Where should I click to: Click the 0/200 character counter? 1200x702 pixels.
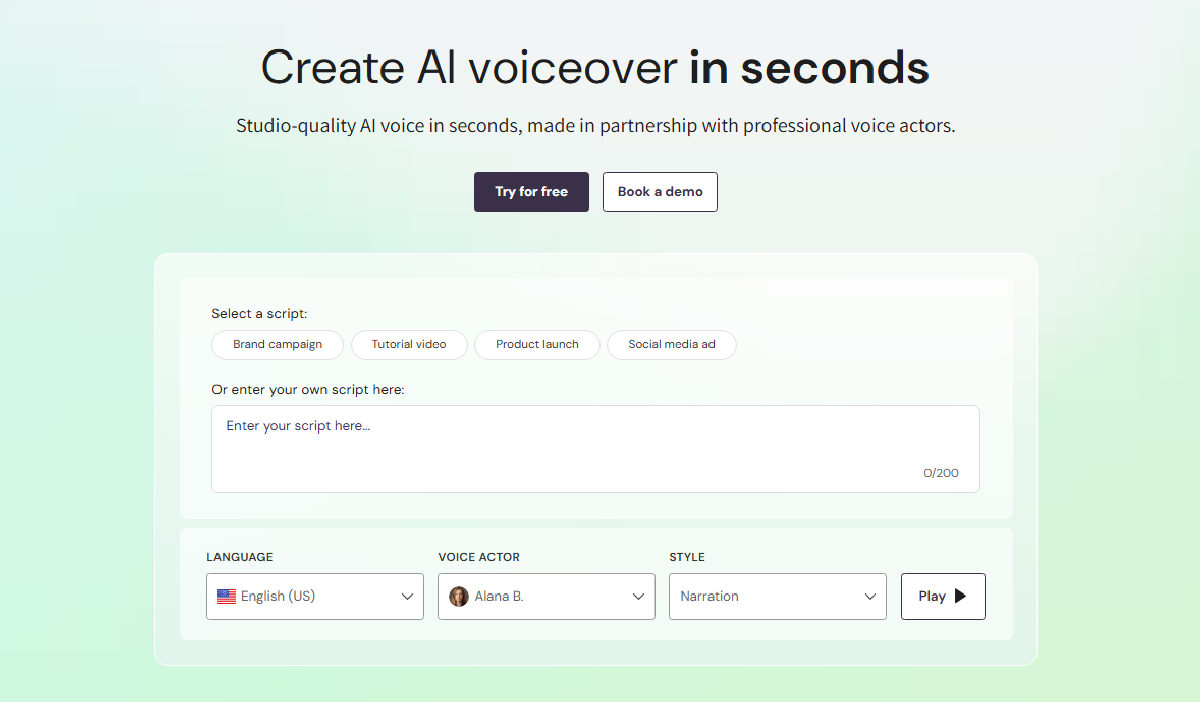coord(941,473)
